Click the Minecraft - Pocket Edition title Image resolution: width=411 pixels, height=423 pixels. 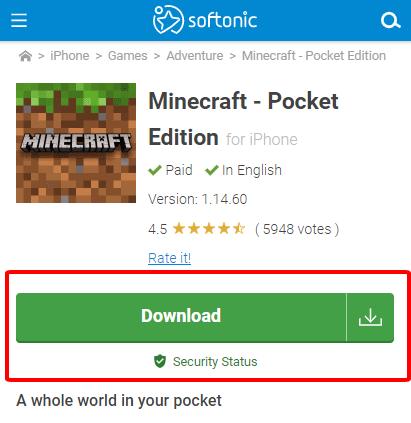[x=243, y=119]
